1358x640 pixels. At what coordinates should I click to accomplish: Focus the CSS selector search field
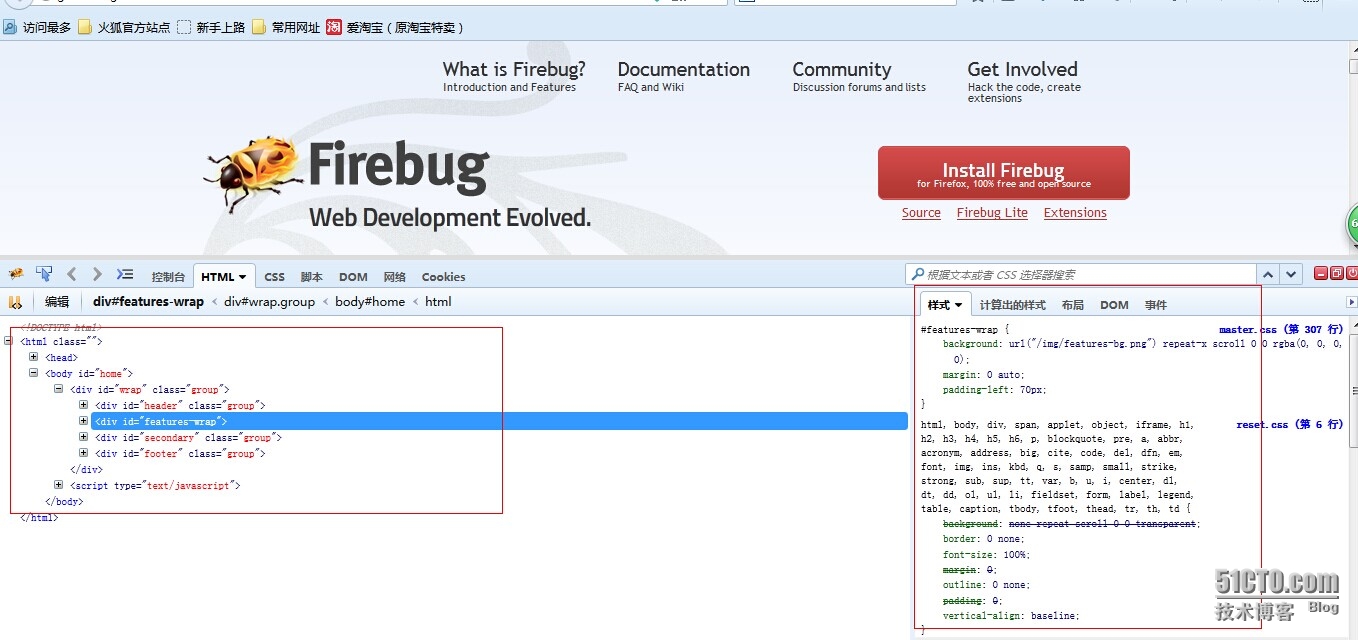pyautogui.click(x=1081, y=274)
